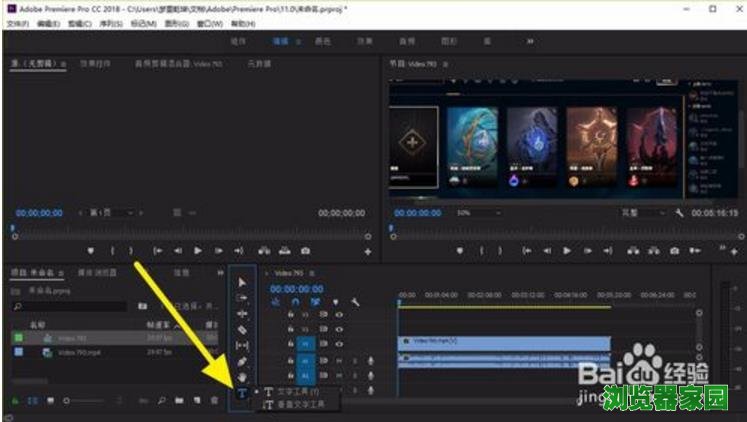Select the Razor tool
Image resolution: width=747 pixels, height=422 pixels.
click(x=242, y=329)
